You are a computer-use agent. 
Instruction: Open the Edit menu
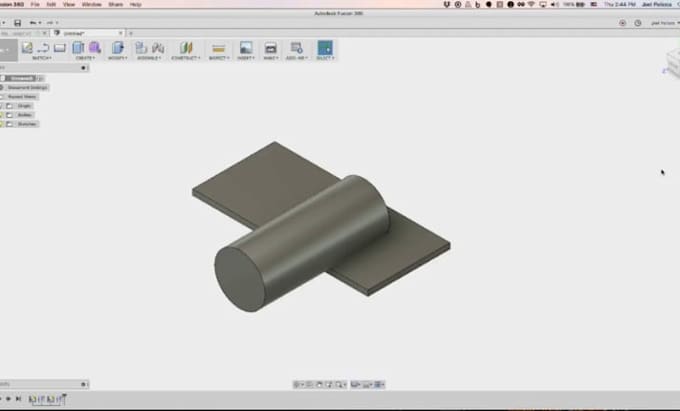[x=51, y=4]
